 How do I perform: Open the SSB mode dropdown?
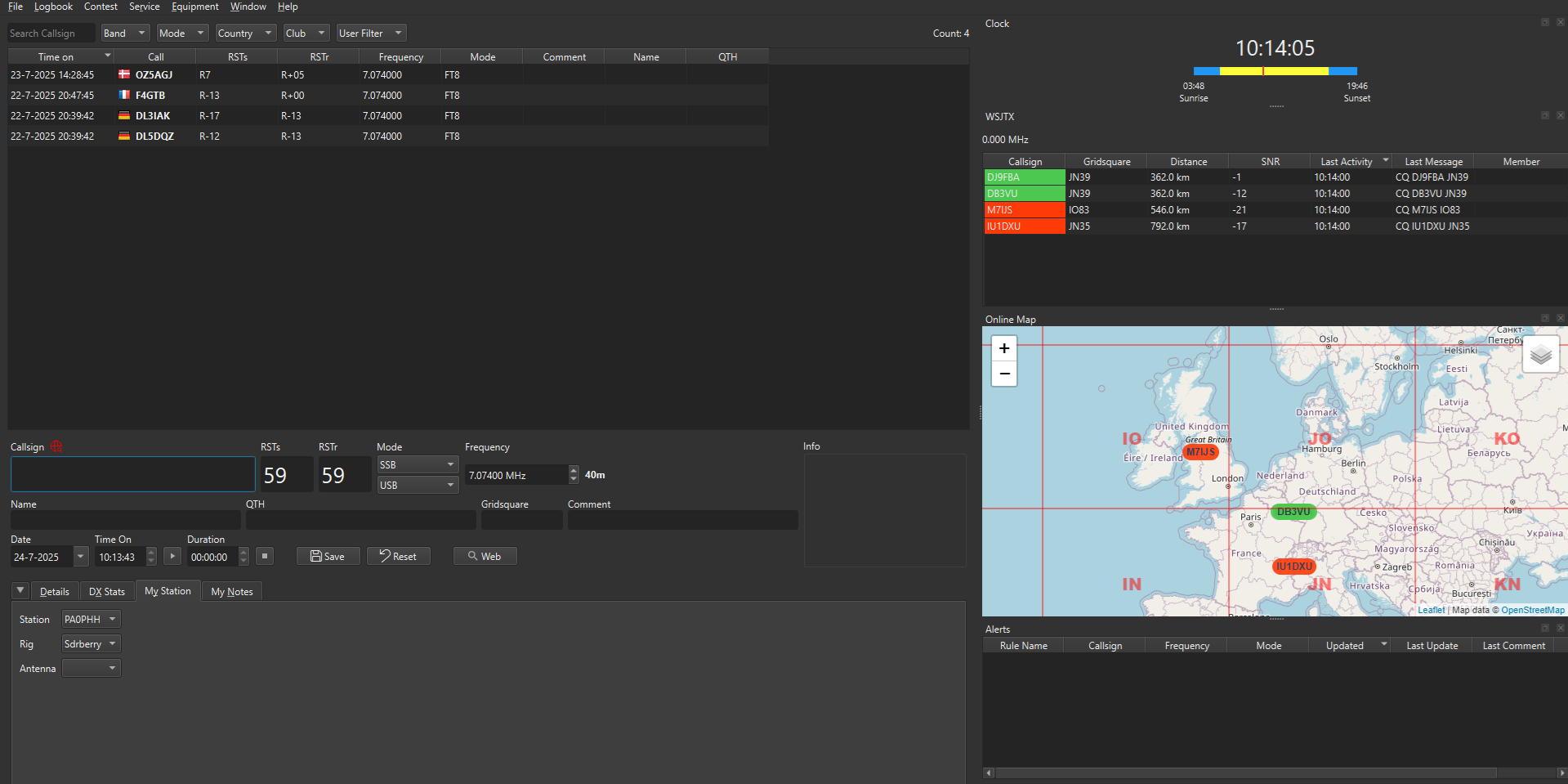tap(417, 464)
